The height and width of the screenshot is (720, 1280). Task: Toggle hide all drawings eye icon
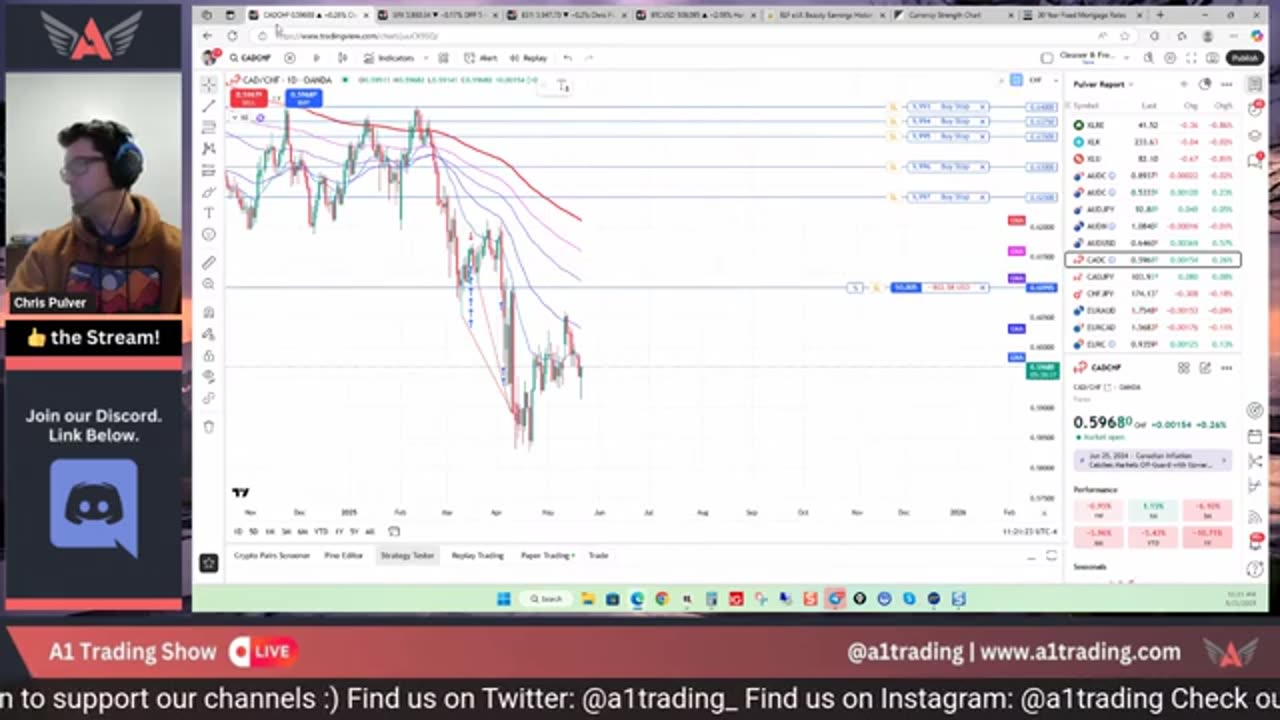click(x=209, y=376)
